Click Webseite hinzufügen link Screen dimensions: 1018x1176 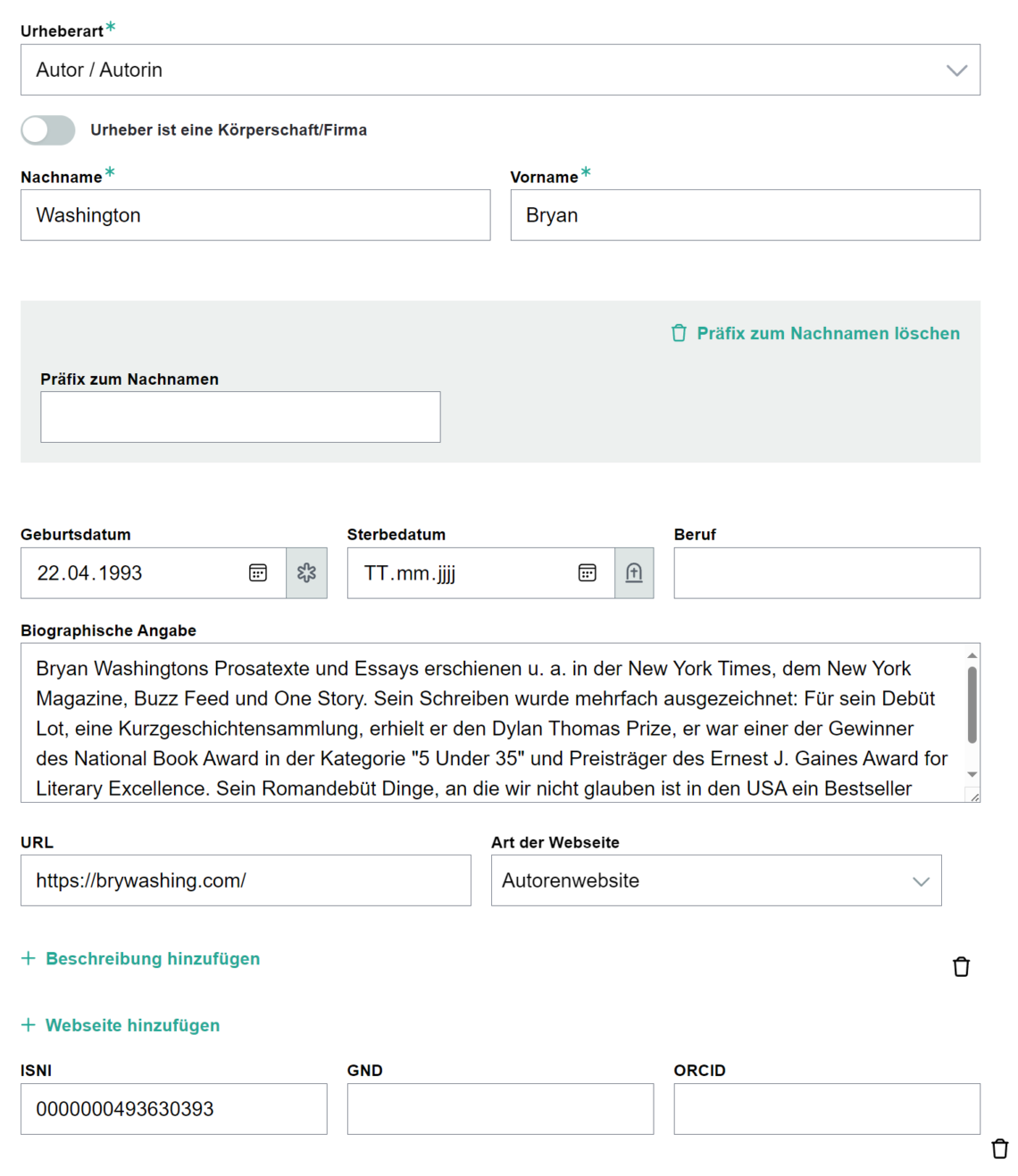click(132, 1025)
